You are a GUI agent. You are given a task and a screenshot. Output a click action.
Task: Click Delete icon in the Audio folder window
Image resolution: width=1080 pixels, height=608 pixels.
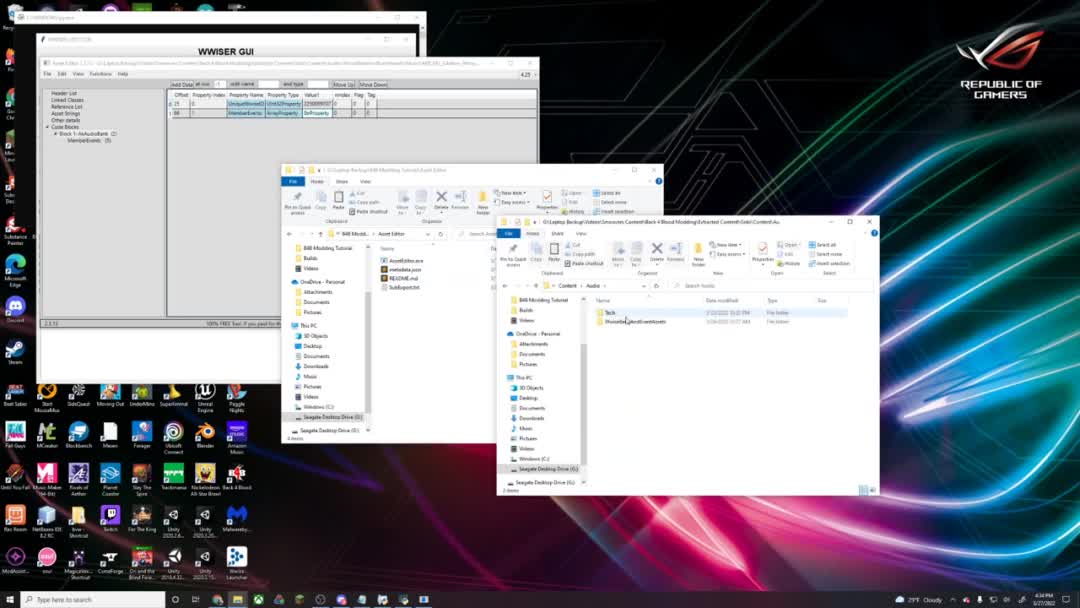656,250
